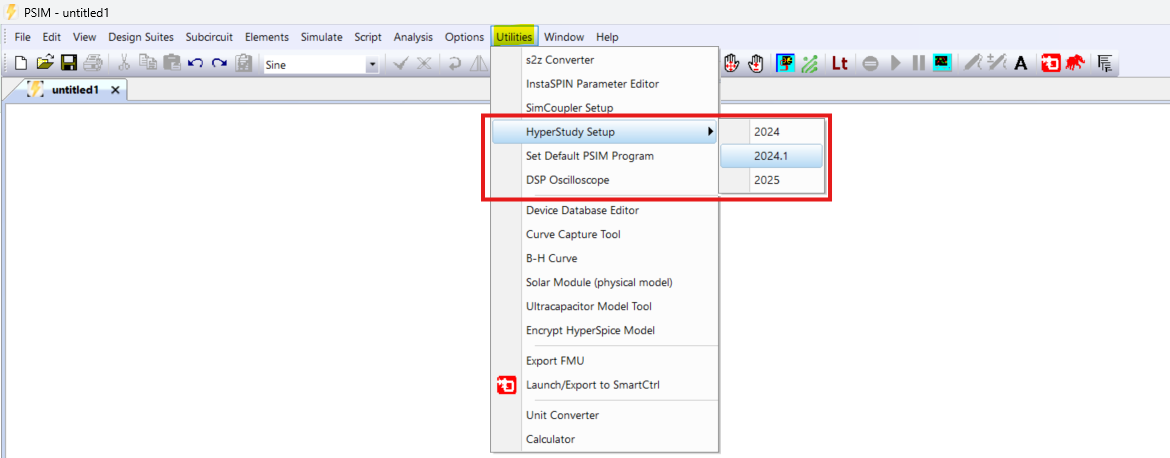Click the hand icon with plus arrows
The width and height of the screenshot is (1170, 458).
coord(732,64)
